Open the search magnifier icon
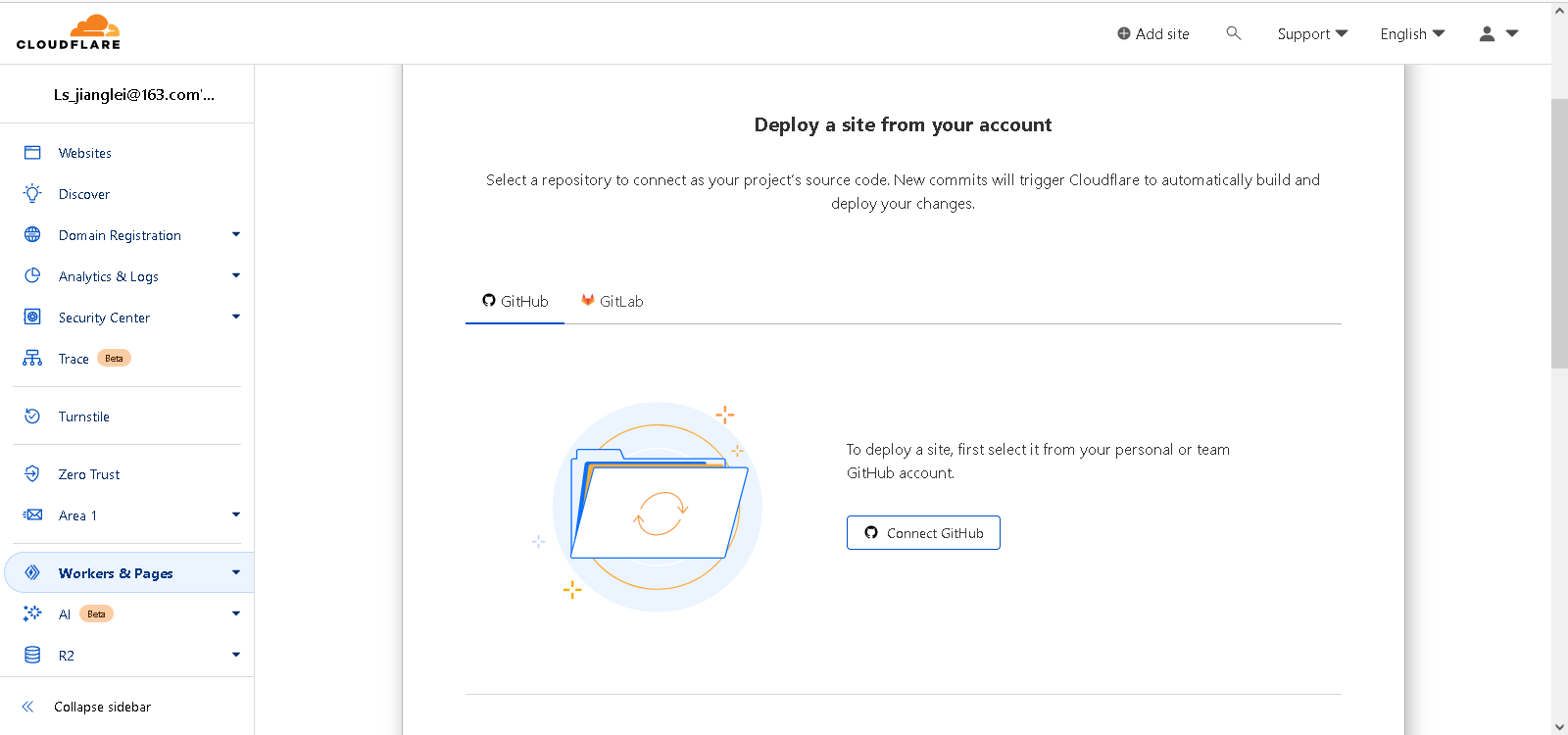Screen dimensions: 1568x735 point(1234,33)
